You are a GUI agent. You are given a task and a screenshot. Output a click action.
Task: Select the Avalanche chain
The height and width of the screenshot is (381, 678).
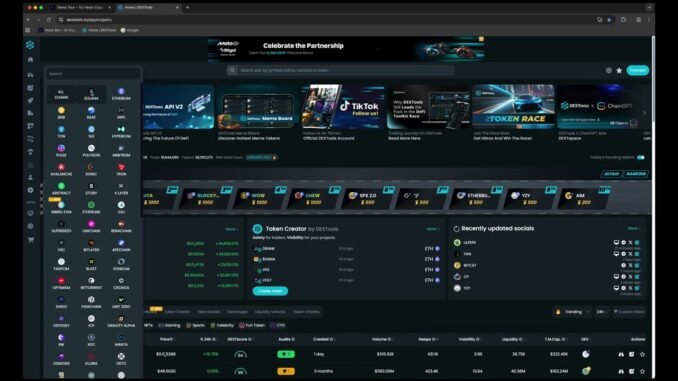click(61, 170)
